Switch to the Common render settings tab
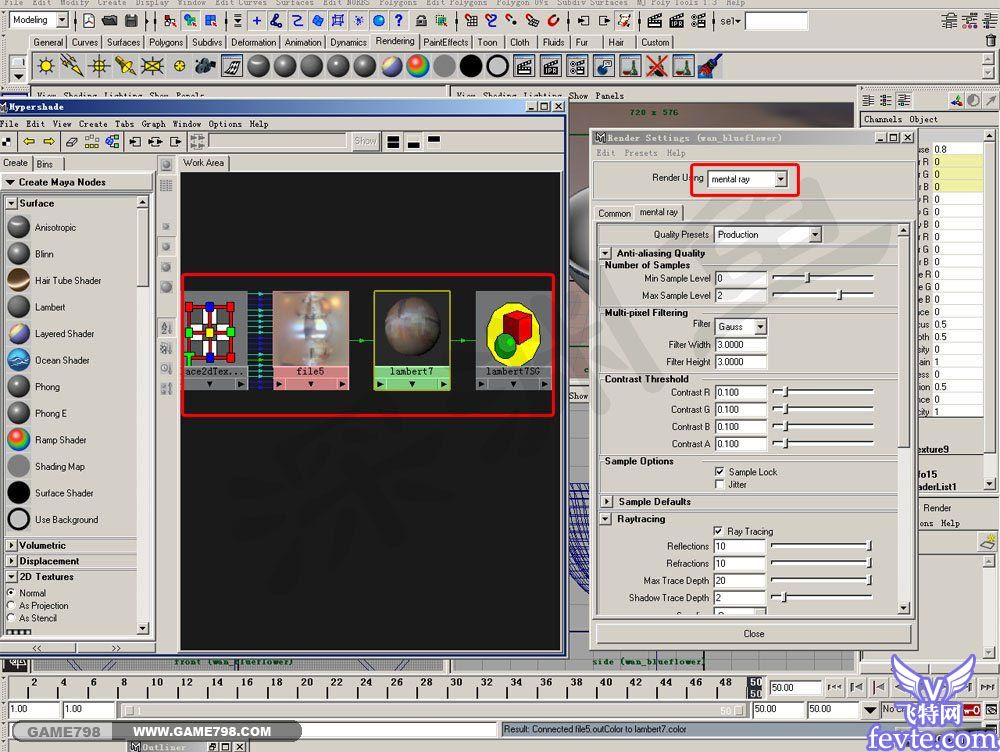The image size is (1000, 752). pyautogui.click(x=614, y=213)
